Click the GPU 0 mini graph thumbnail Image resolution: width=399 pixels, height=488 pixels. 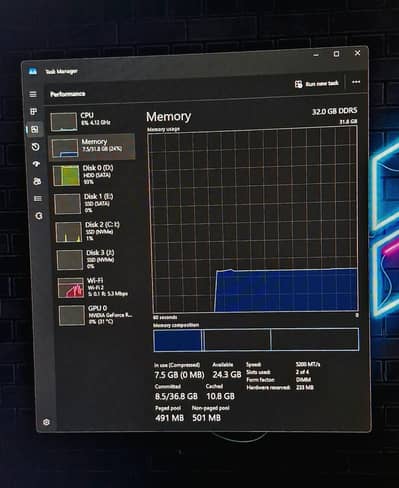(72, 315)
